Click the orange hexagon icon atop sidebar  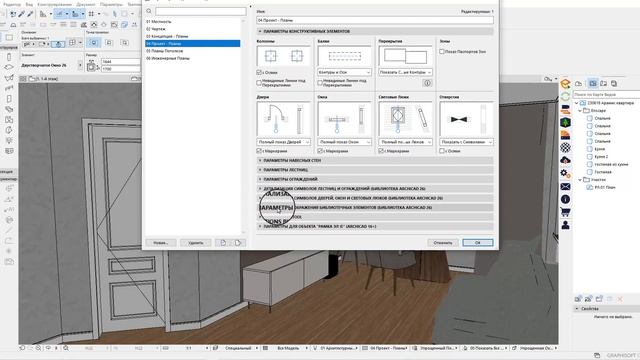coord(565,84)
